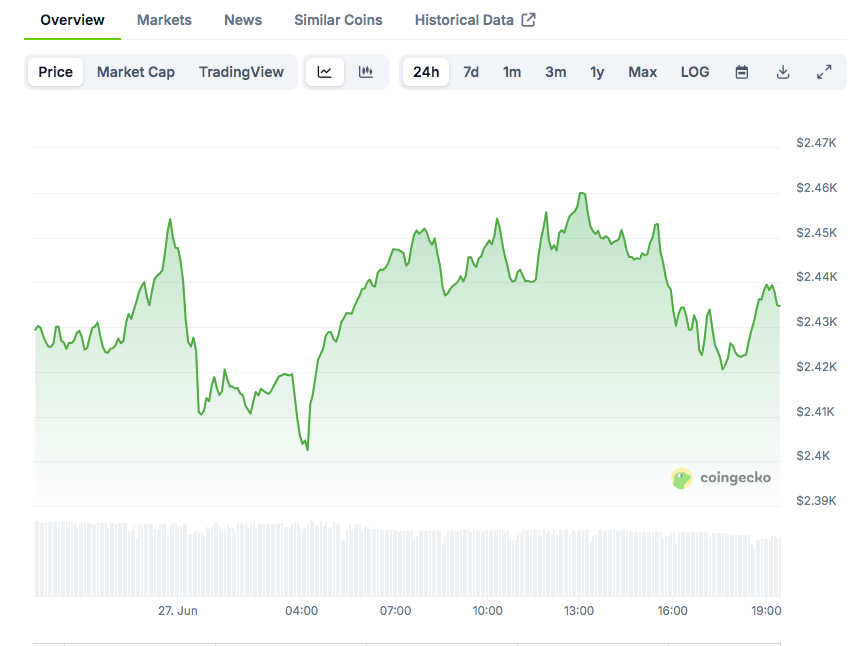
Task: Show the 1y price range
Action: (x=597, y=72)
